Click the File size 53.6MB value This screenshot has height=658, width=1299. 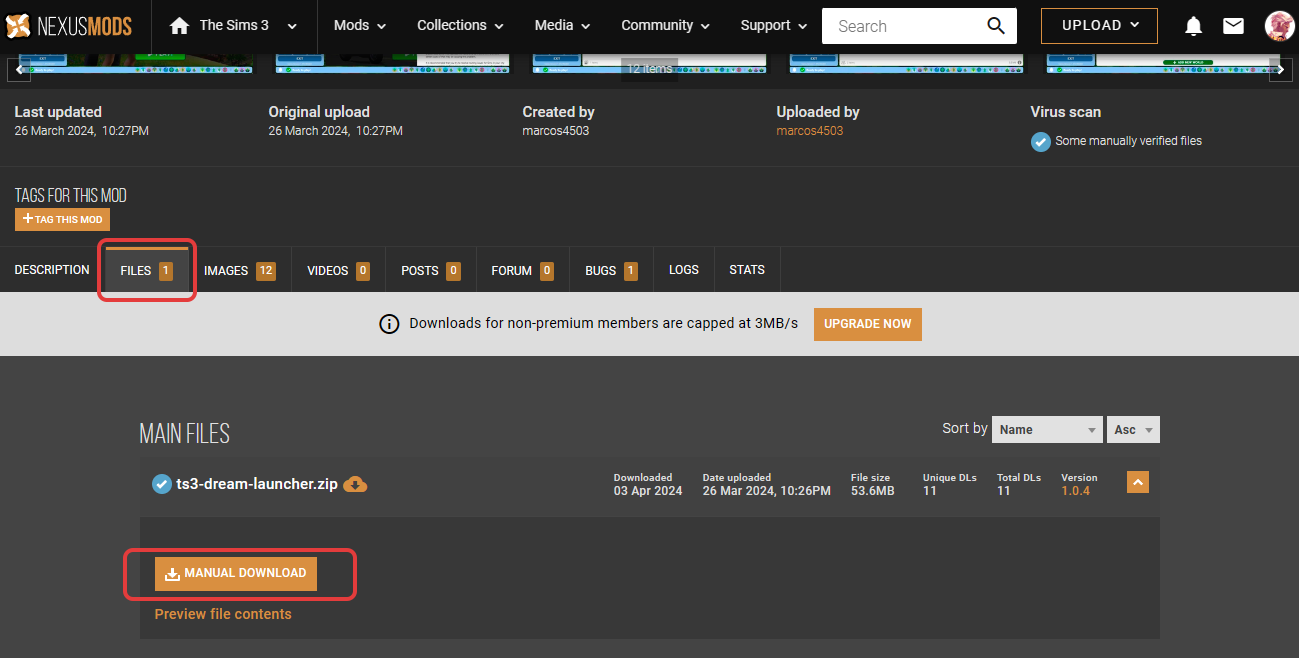pos(873,491)
